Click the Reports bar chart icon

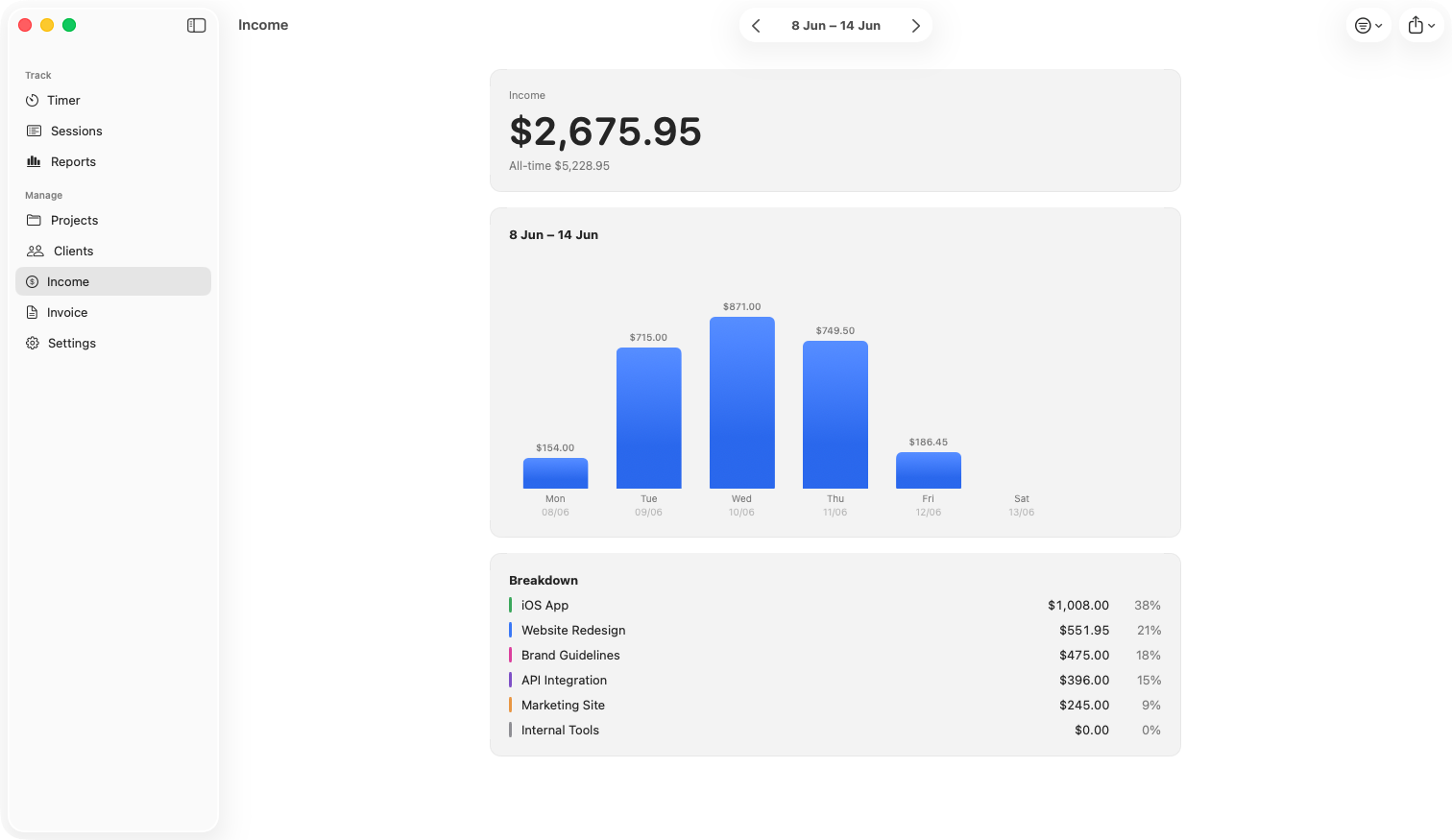[x=34, y=162]
